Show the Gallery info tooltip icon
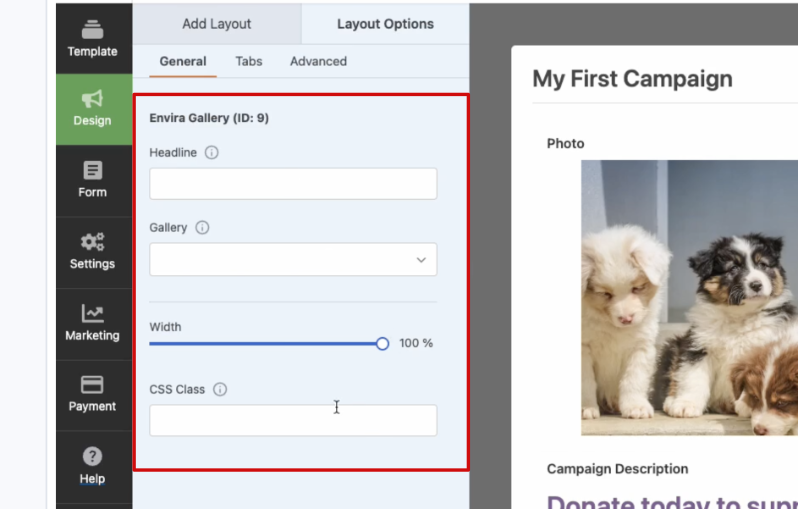 (202, 228)
